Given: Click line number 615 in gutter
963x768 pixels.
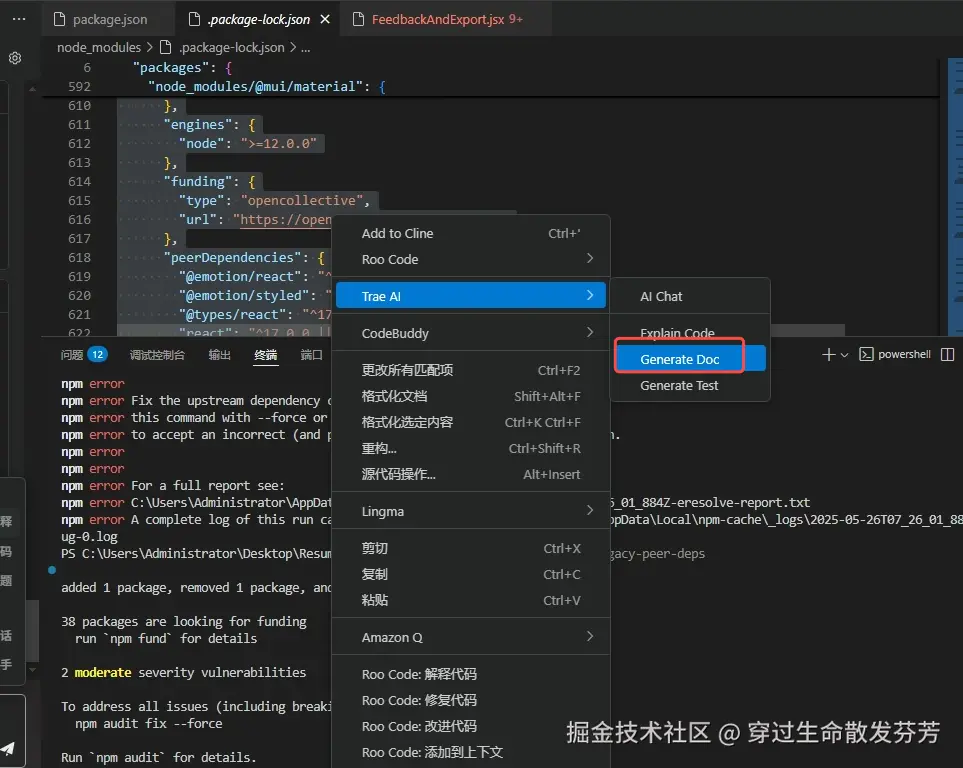Looking at the screenshot, I should (79, 200).
